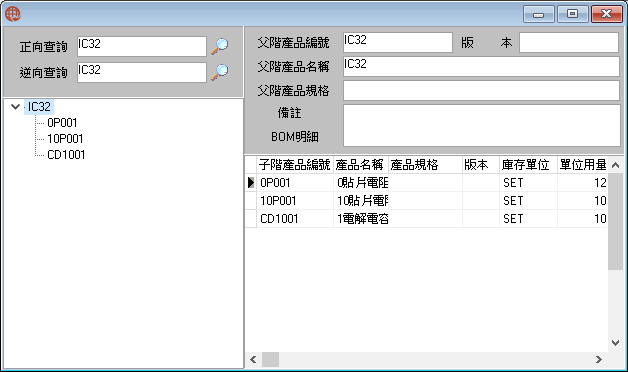Click grid vertical scrollbar thumb
628x372 pixels.
pos(616,221)
